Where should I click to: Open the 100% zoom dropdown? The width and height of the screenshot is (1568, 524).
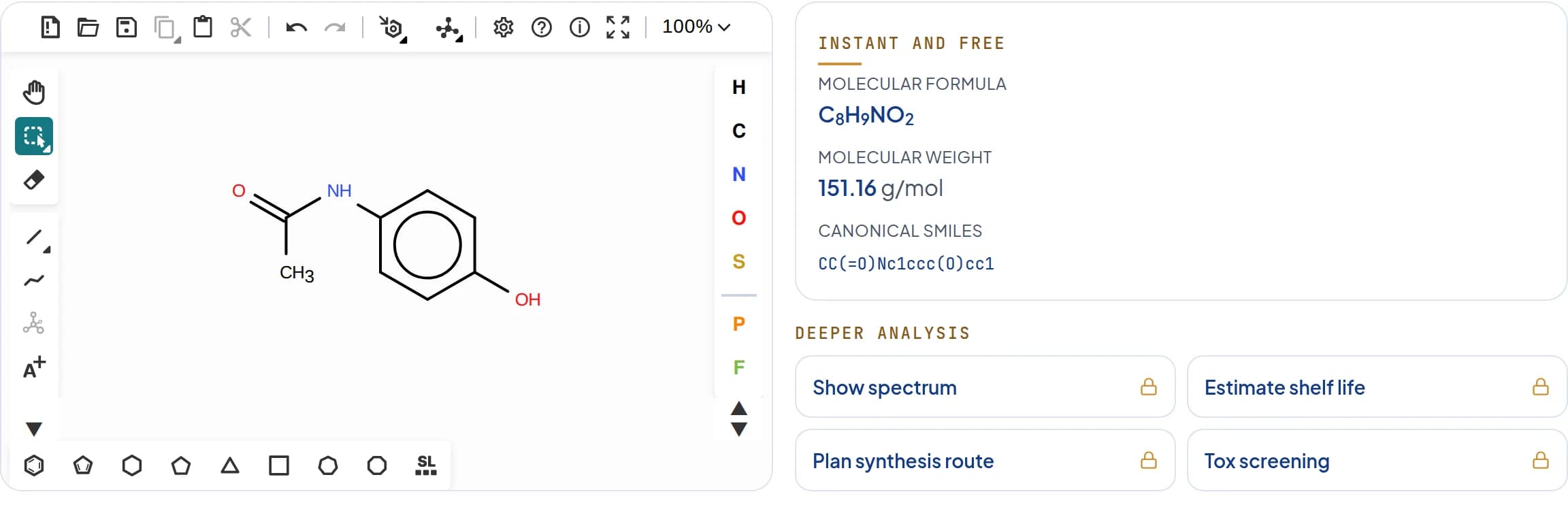tap(696, 27)
